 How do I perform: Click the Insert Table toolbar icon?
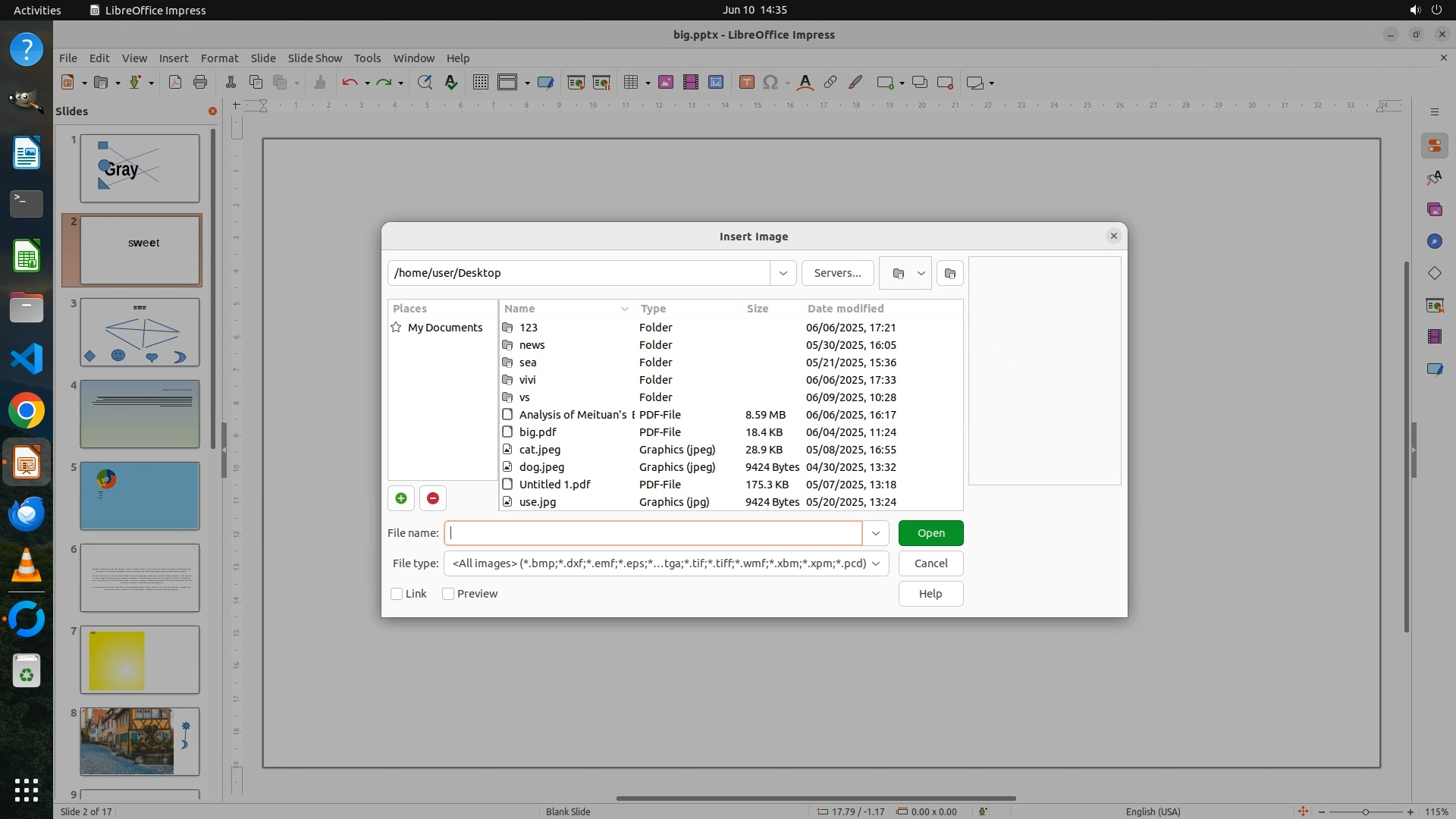pos(630,83)
